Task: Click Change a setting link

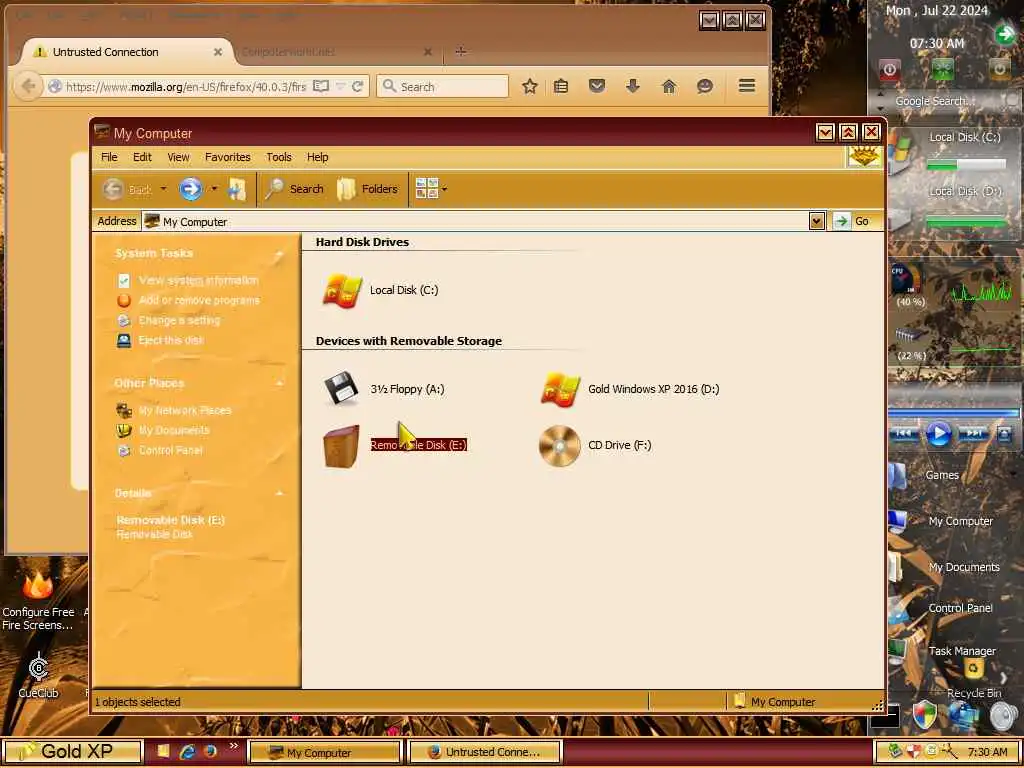Action: tap(179, 321)
